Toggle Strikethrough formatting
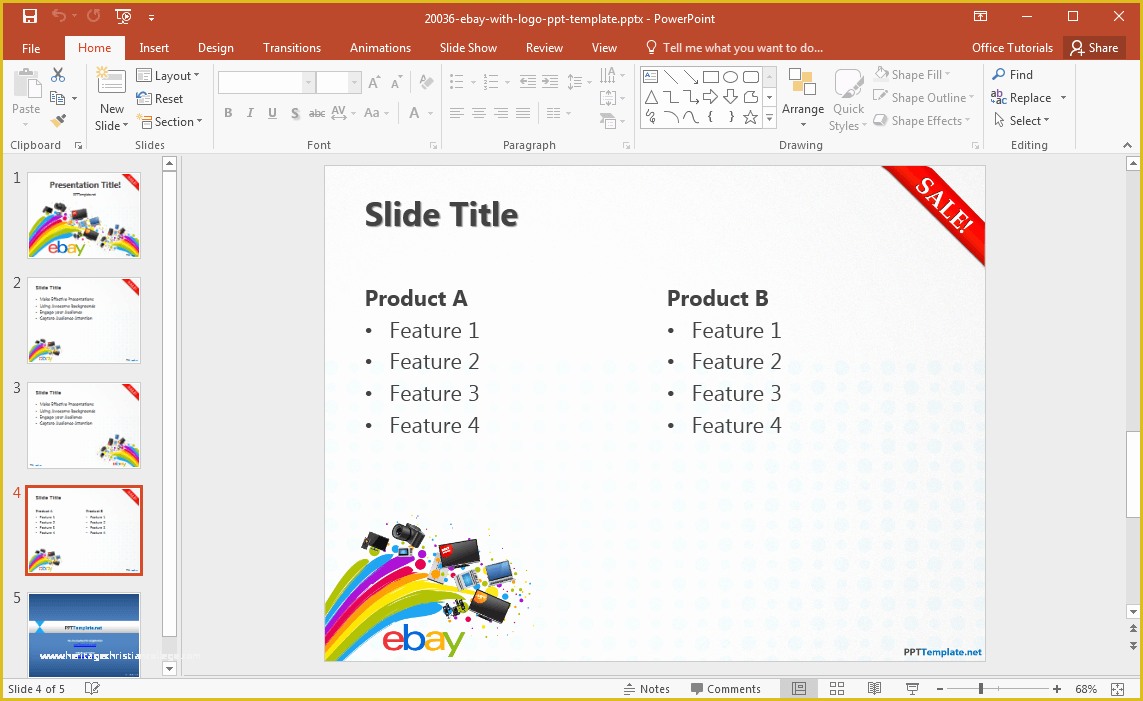Viewport: 1143px width, 701px height. click(x=316, y=113)
